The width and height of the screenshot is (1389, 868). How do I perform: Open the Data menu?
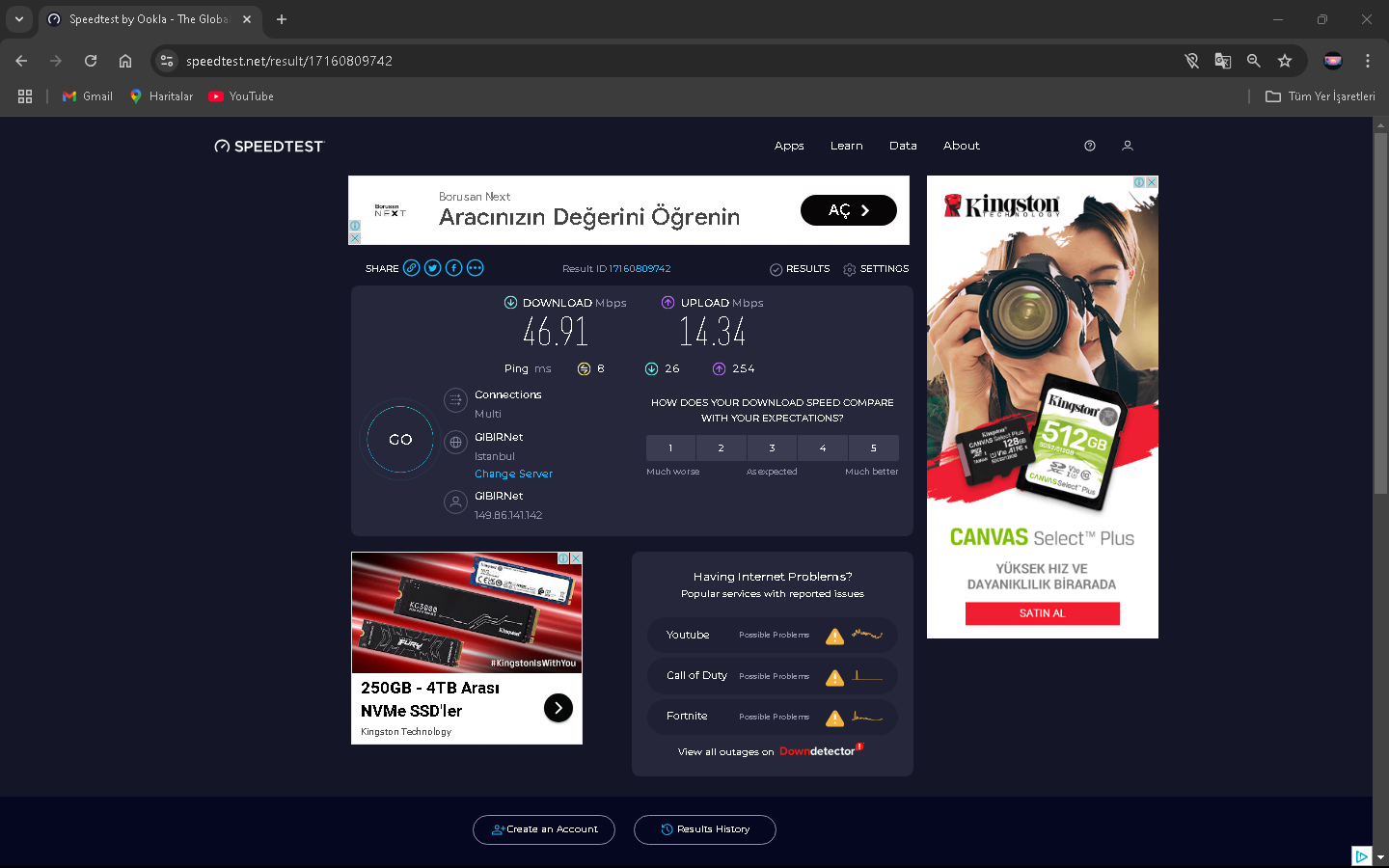coord(903,146)
